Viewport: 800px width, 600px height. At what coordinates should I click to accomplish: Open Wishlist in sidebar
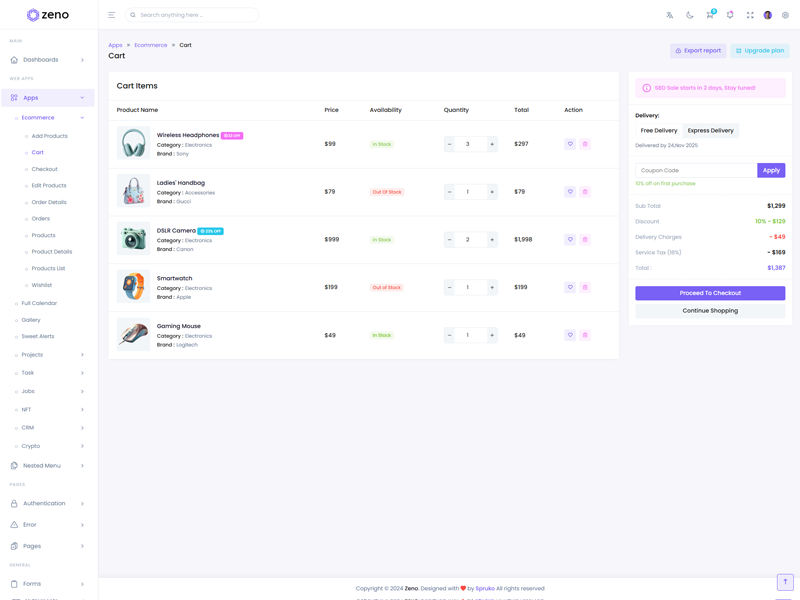click(x=42, y=285)
